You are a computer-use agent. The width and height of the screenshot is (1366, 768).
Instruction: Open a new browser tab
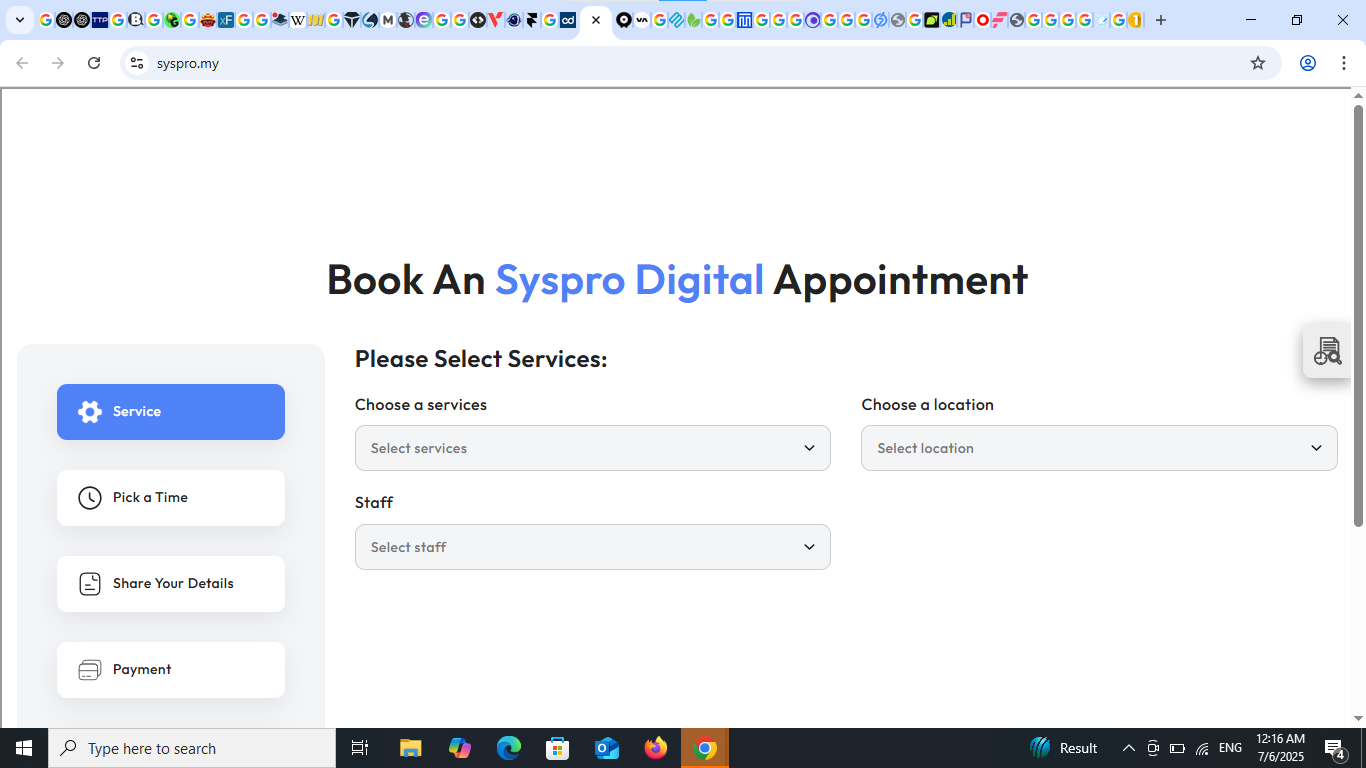click(x=1161, y=20)
